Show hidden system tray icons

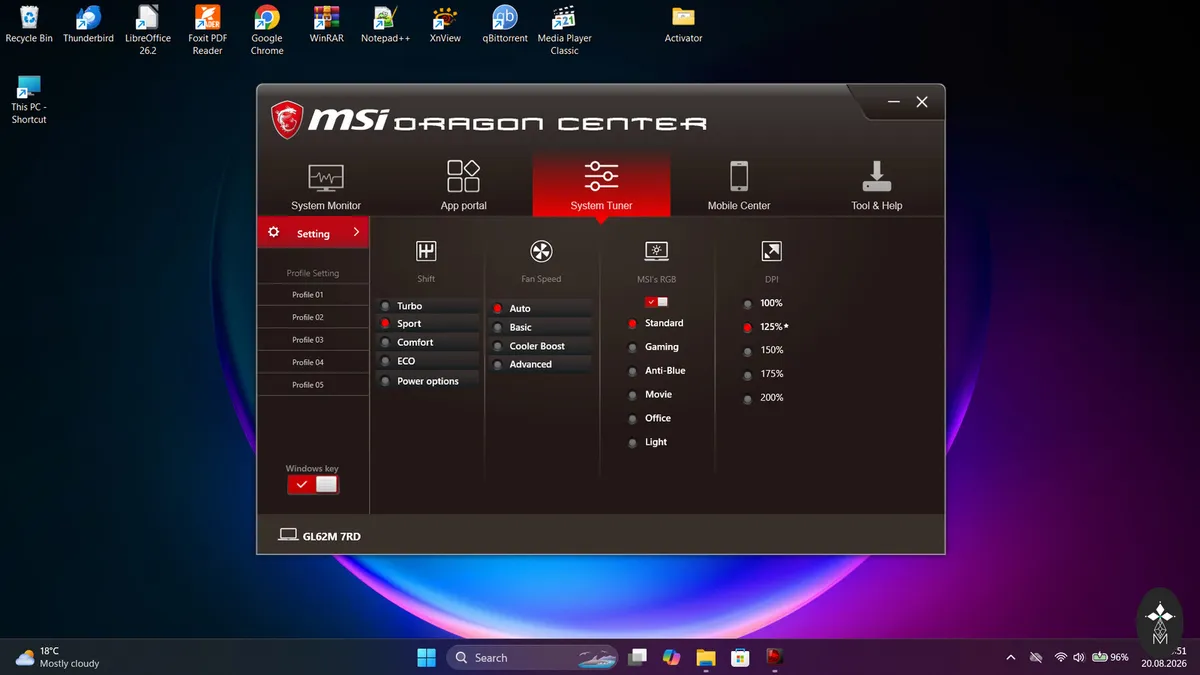click(1011, 657)
